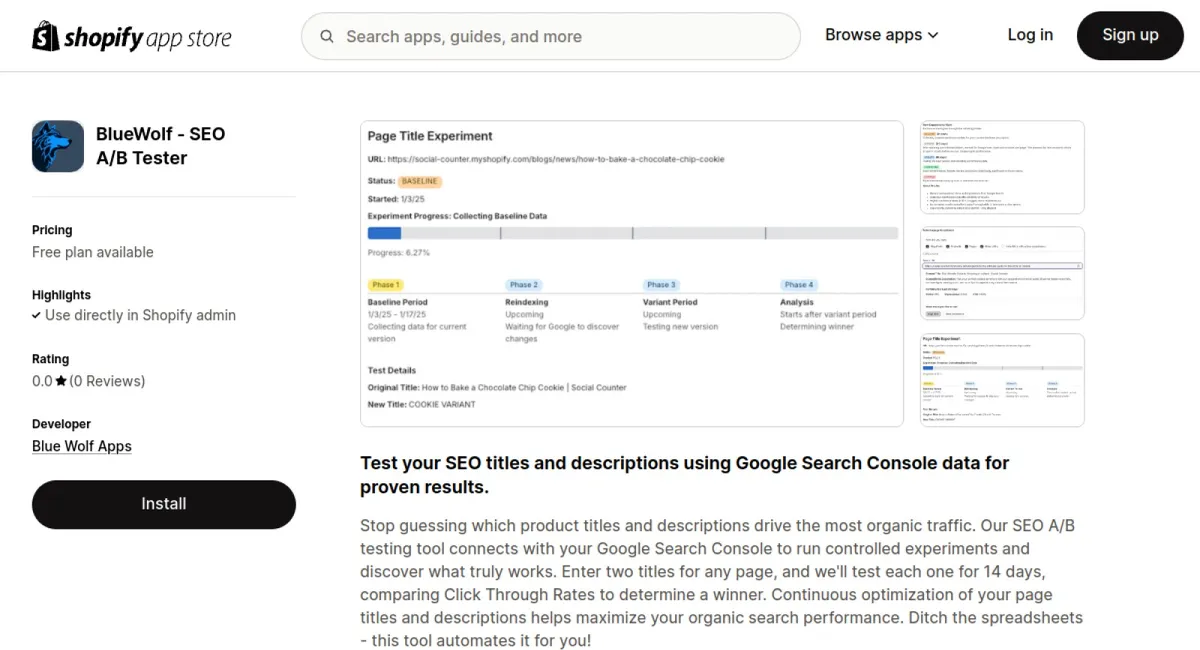Viewport: 1200px width, 650px height.
Task: Click the Sign up button
Action: click(x=1130, y=35)
